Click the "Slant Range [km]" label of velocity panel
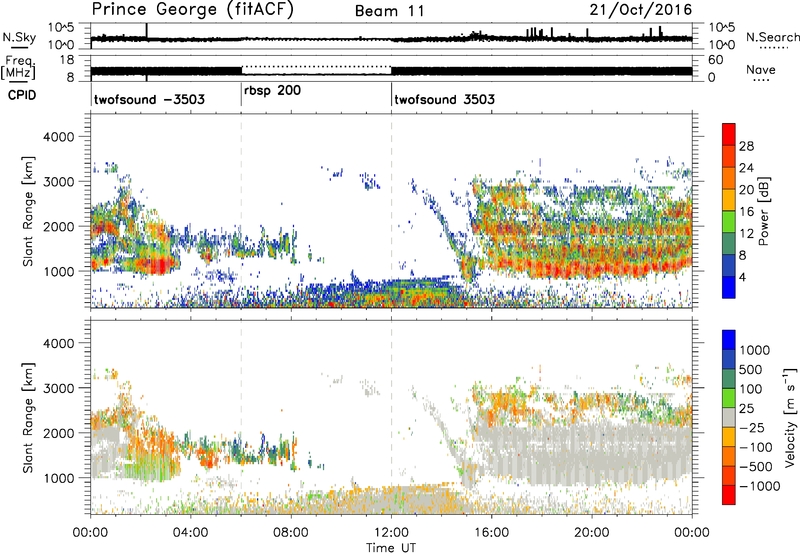The image size is (800, 554). click(28, 418)
